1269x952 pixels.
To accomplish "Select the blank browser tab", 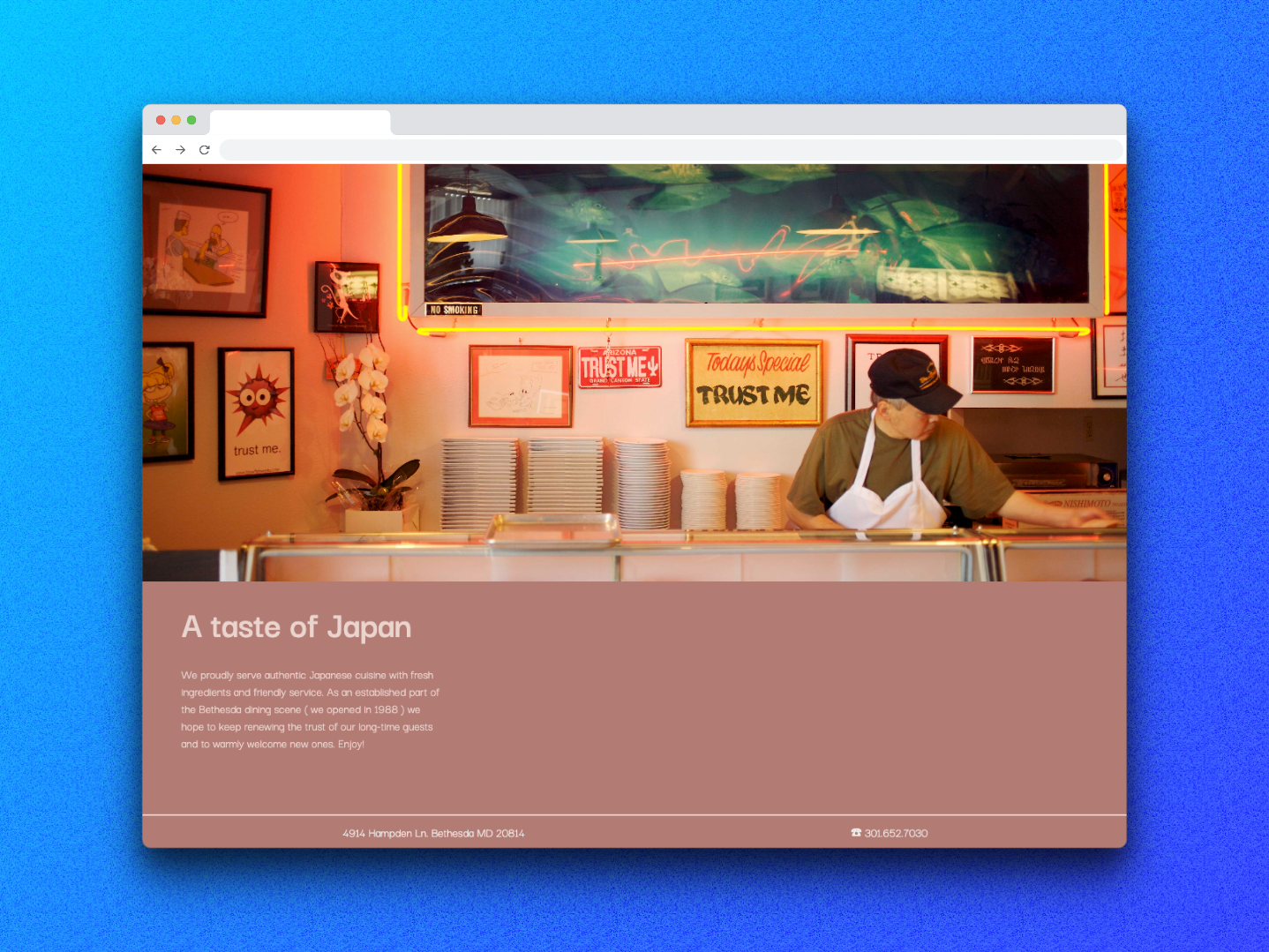I will [x=300, y=123].
